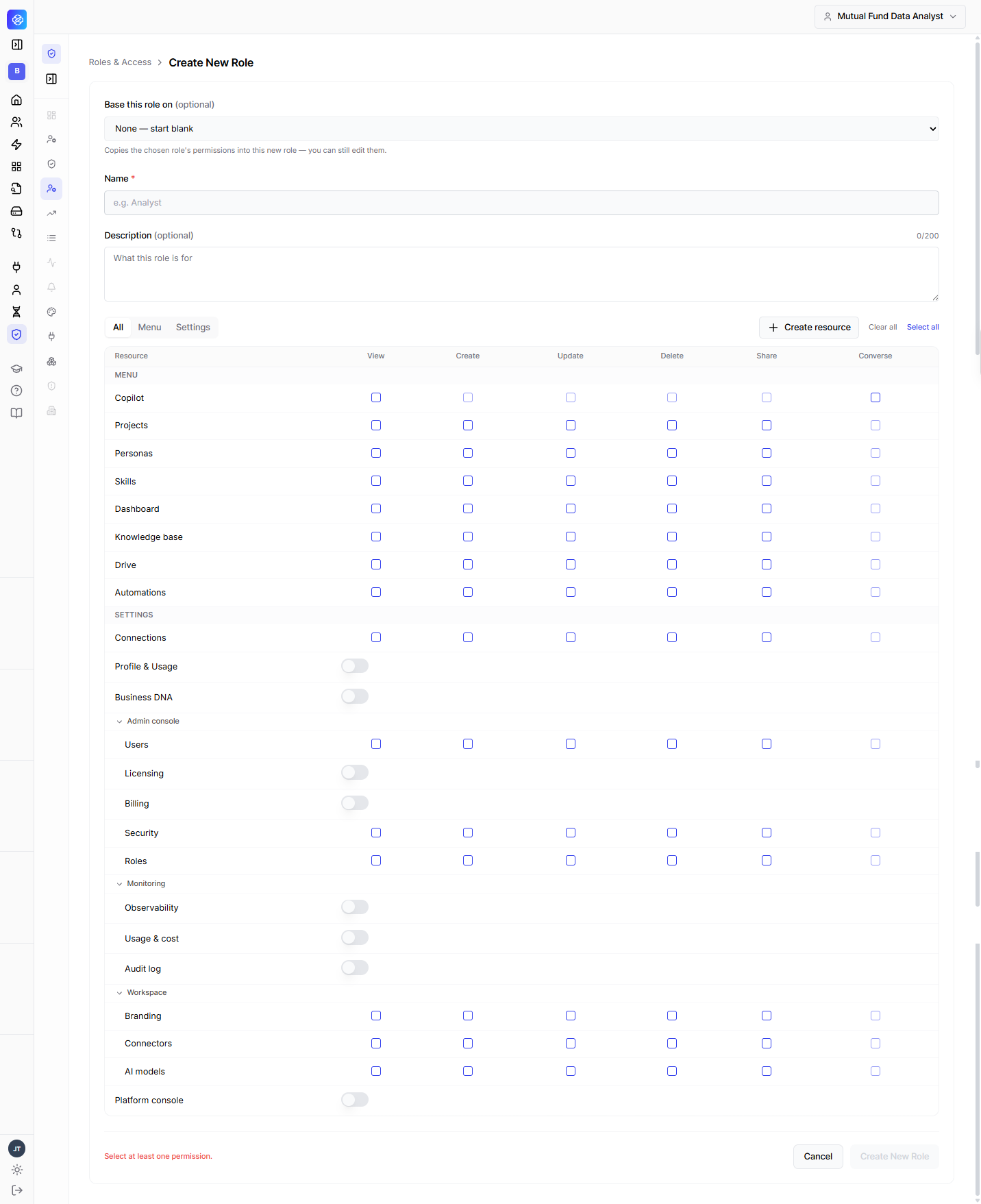The height and width of the screenshot is (1204, 981).
Task: Toggle the sun theme icon
Action: (17, 1170)
